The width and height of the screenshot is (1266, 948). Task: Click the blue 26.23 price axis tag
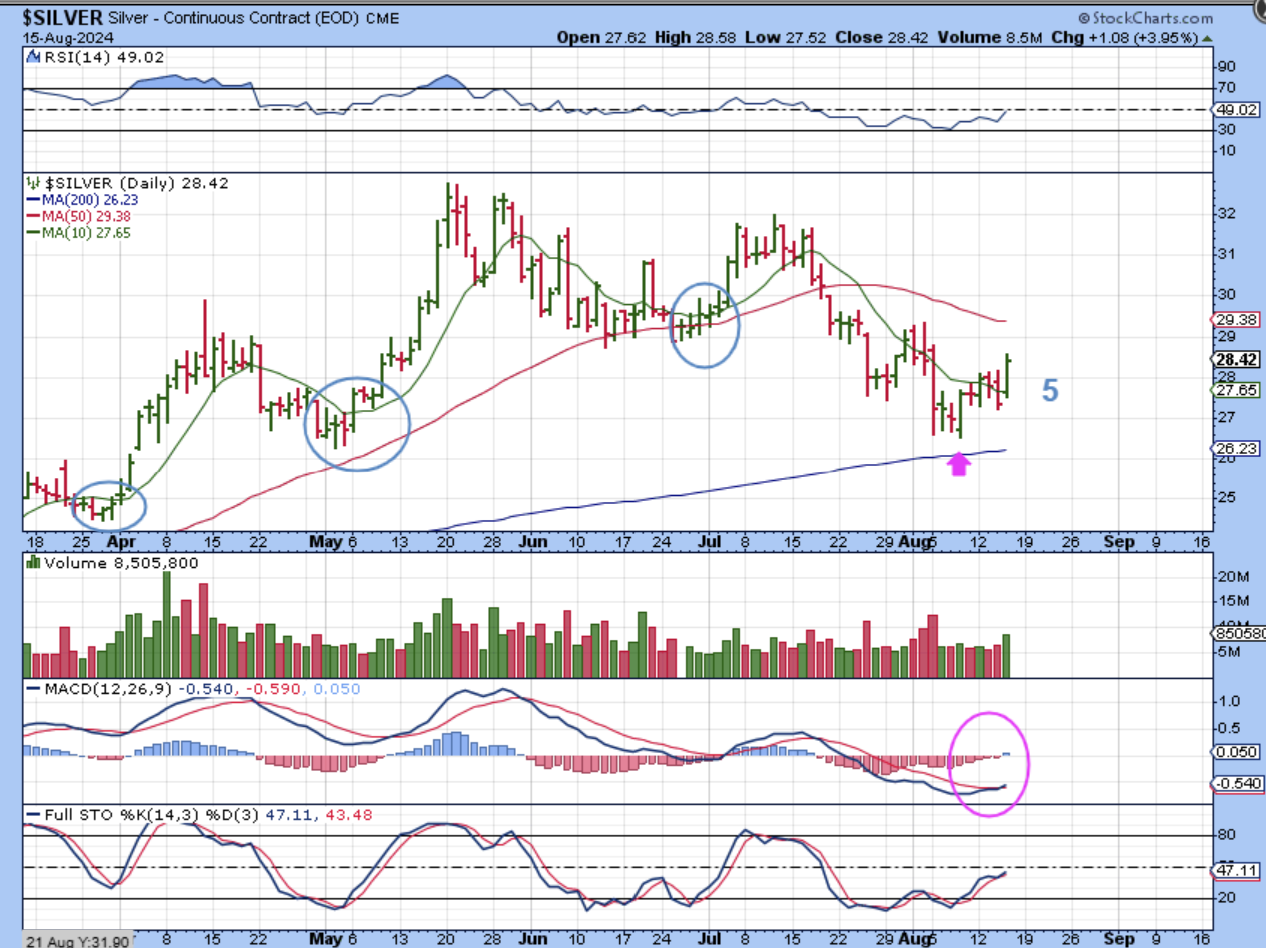(x=1236, y=449)
